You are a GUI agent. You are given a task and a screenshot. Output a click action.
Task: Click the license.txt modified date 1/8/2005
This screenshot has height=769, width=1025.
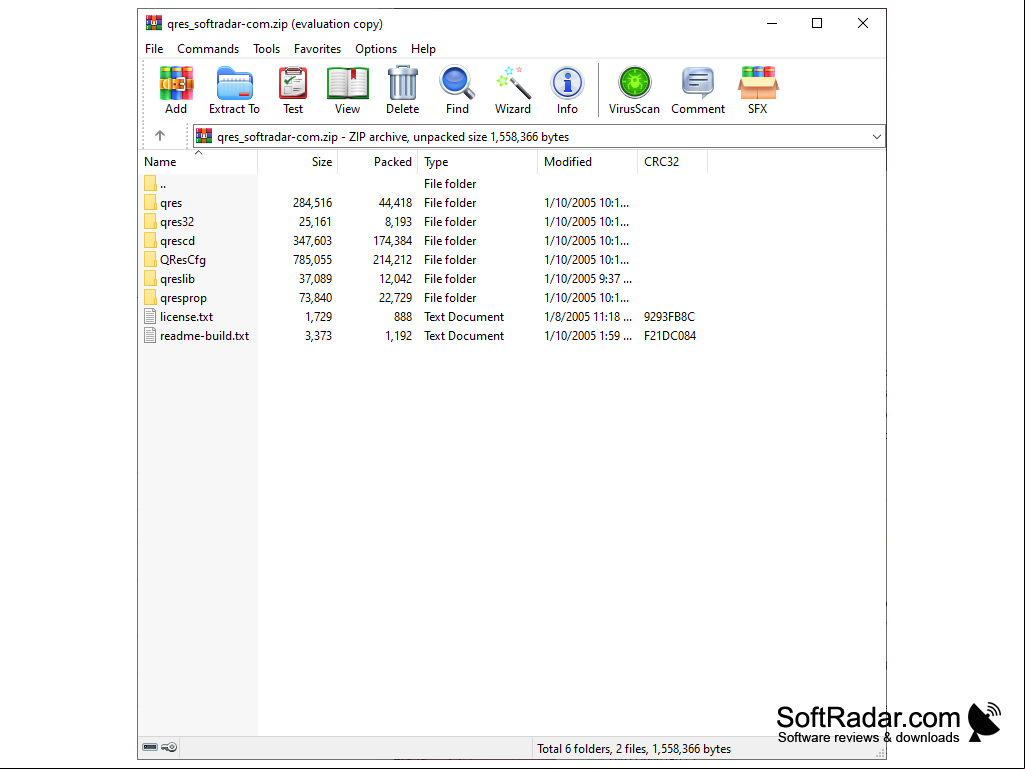[588, 316]
